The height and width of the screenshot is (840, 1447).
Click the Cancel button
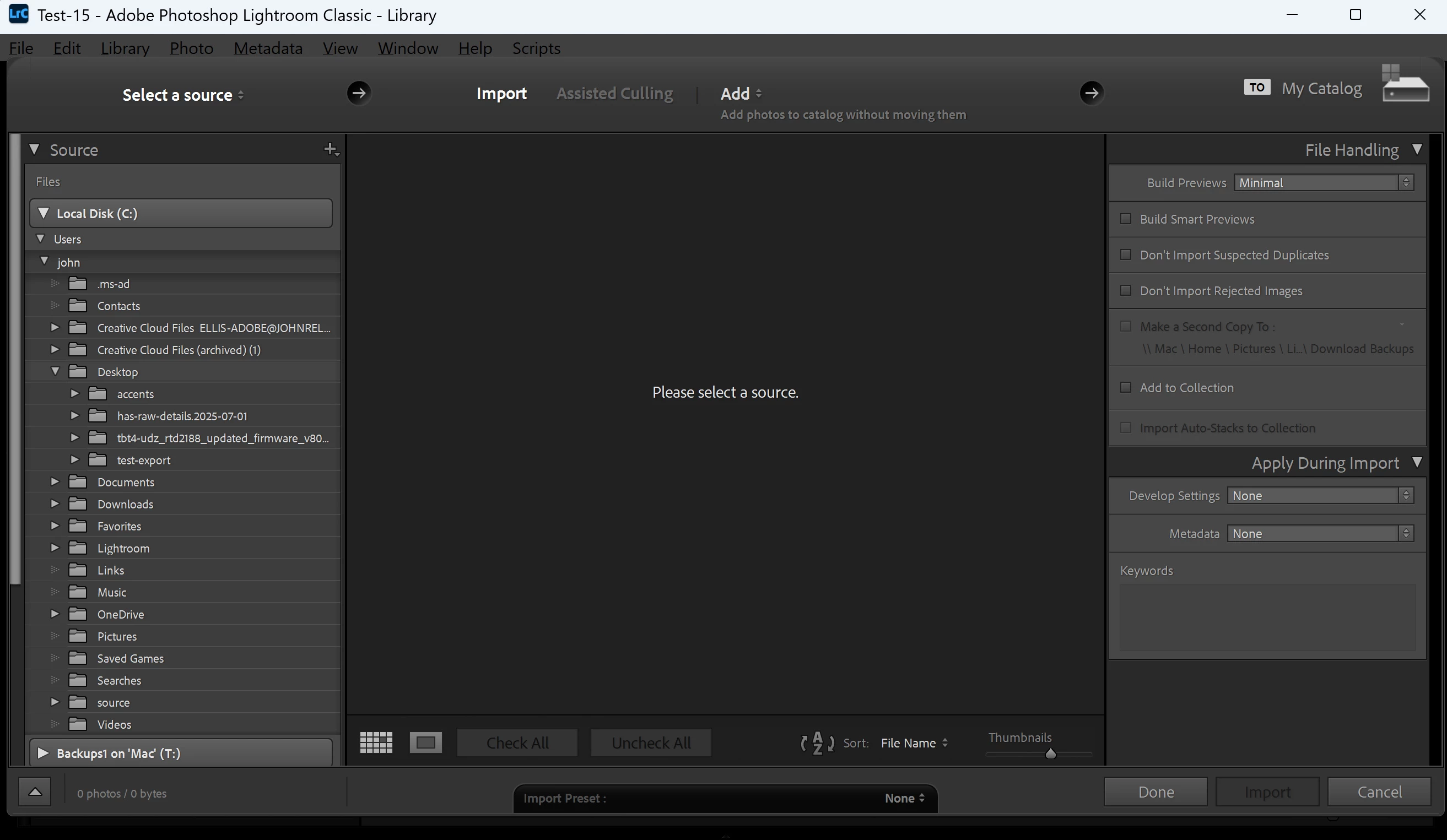(x=1379, y=792)
